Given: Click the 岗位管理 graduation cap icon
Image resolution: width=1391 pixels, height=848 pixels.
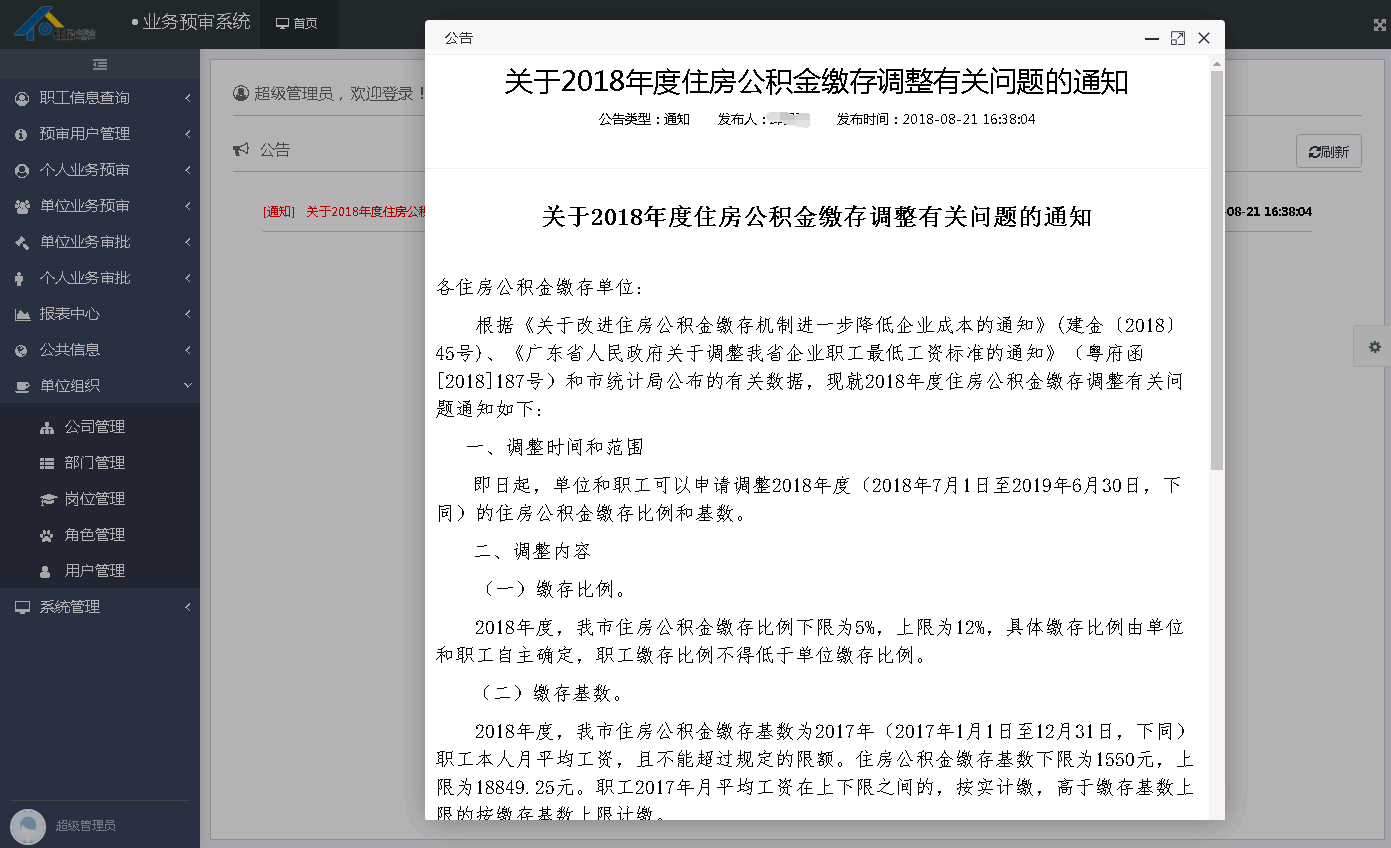Looking at the screenshot, I should pyautogui.click(x=47, y=499).
